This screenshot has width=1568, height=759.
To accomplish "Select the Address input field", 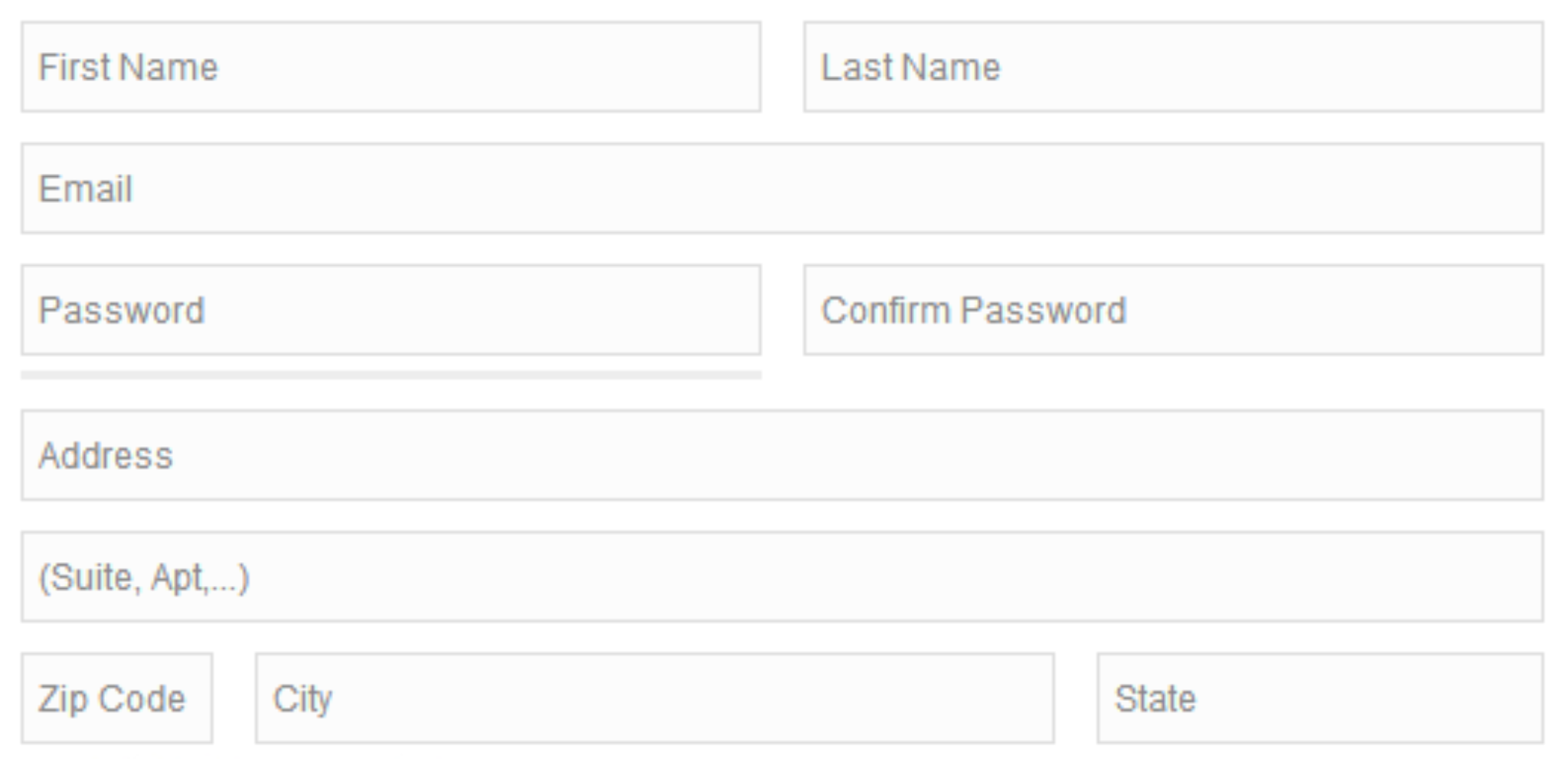I will tap(781, 455).
